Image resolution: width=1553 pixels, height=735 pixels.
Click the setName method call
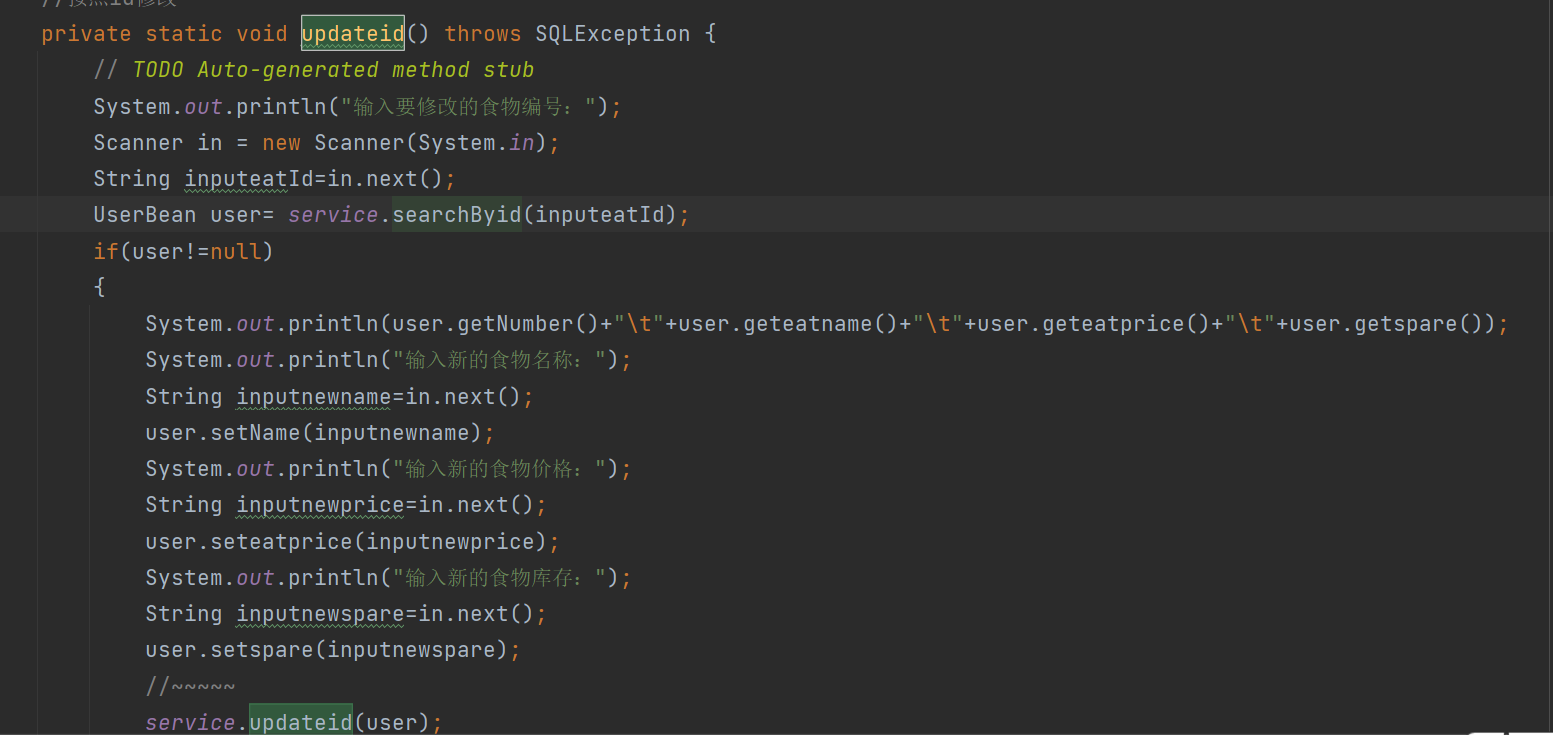coord(255,433)
